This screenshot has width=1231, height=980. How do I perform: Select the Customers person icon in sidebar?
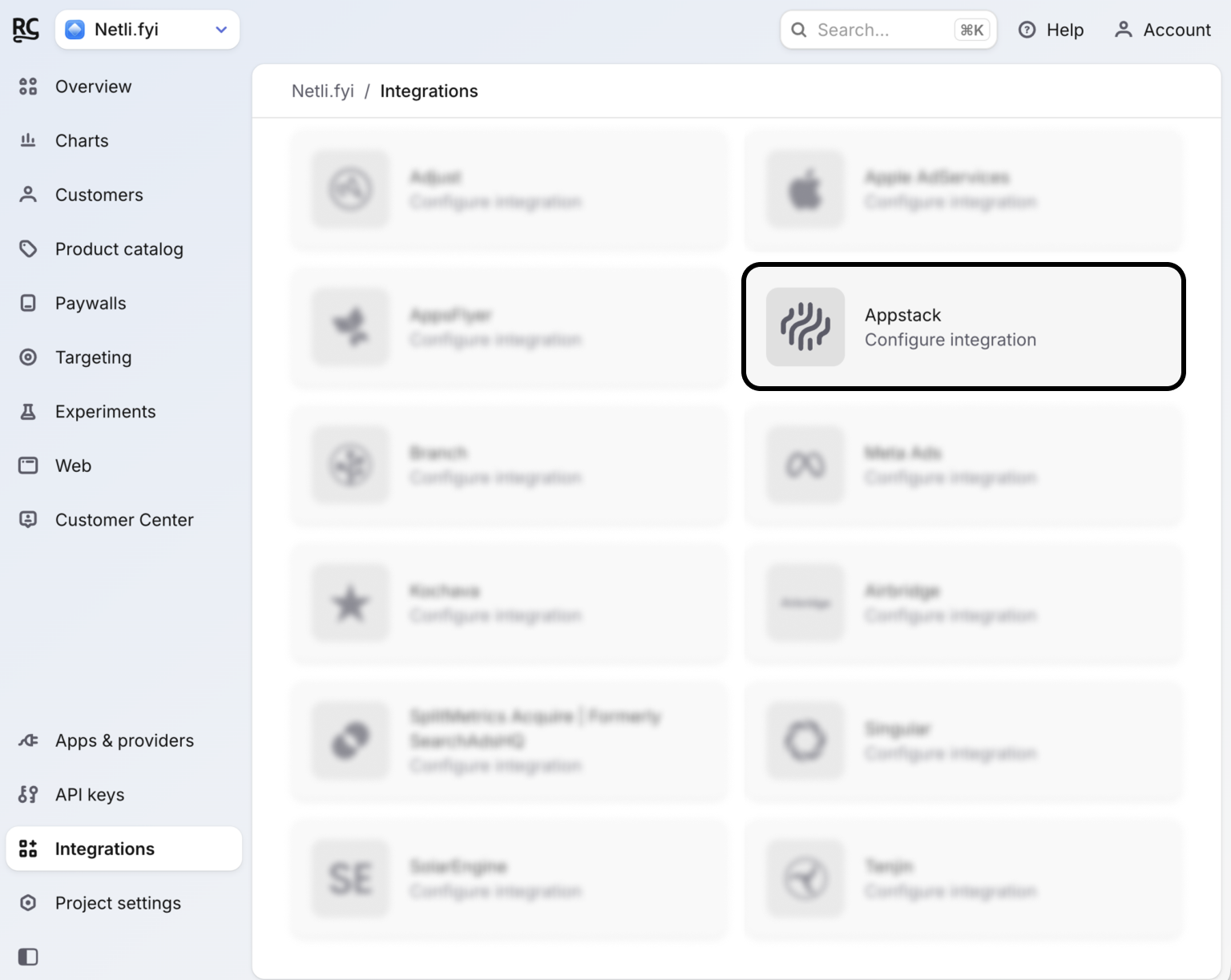[28, 195]
